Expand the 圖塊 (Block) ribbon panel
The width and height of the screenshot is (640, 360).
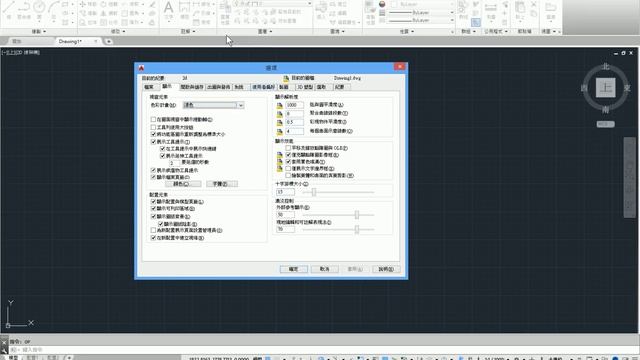click(337, 31)
